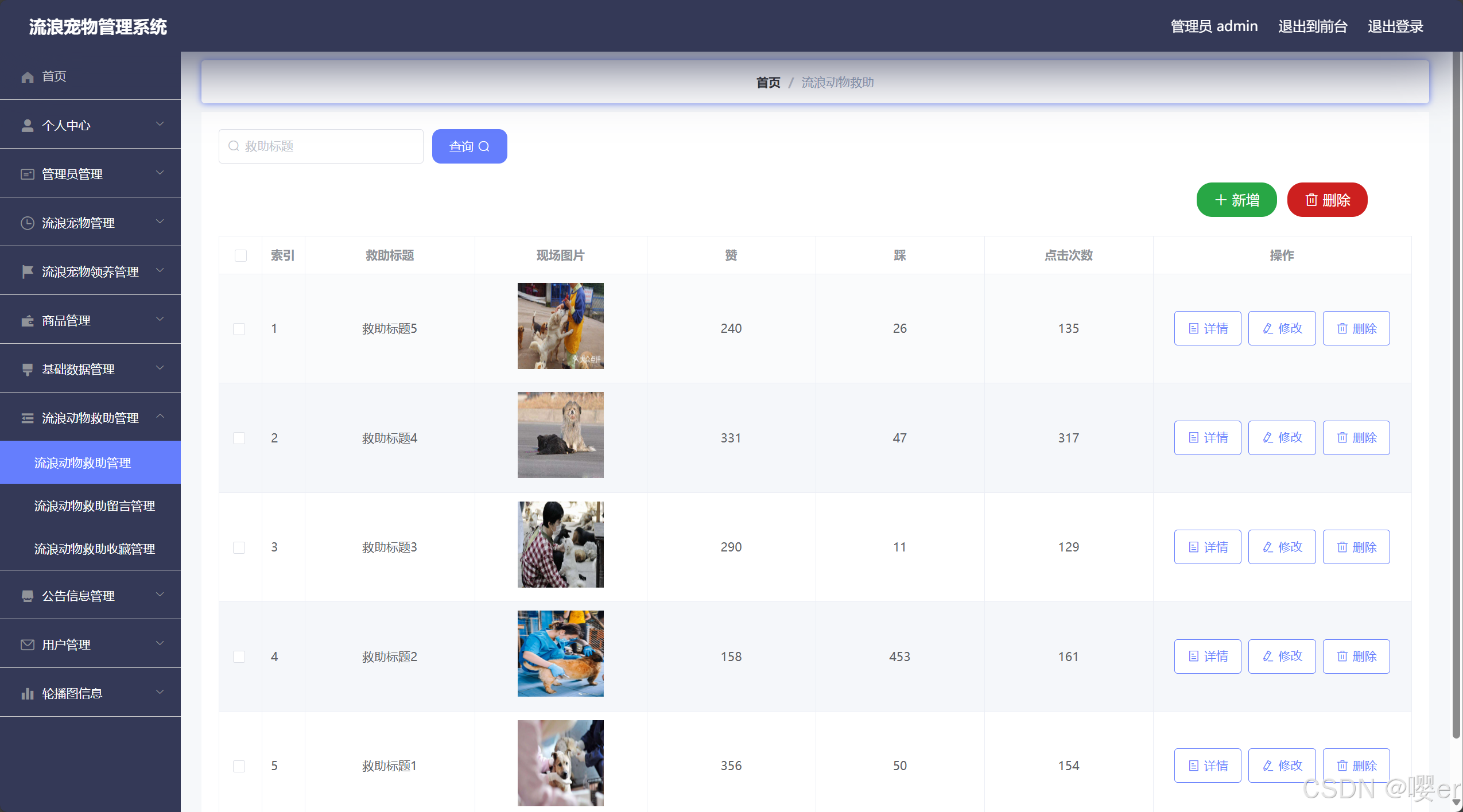Click the flag icon beside 流浪宠物领养管理
The image size is (1463, 812).
(x=27, y=272)
